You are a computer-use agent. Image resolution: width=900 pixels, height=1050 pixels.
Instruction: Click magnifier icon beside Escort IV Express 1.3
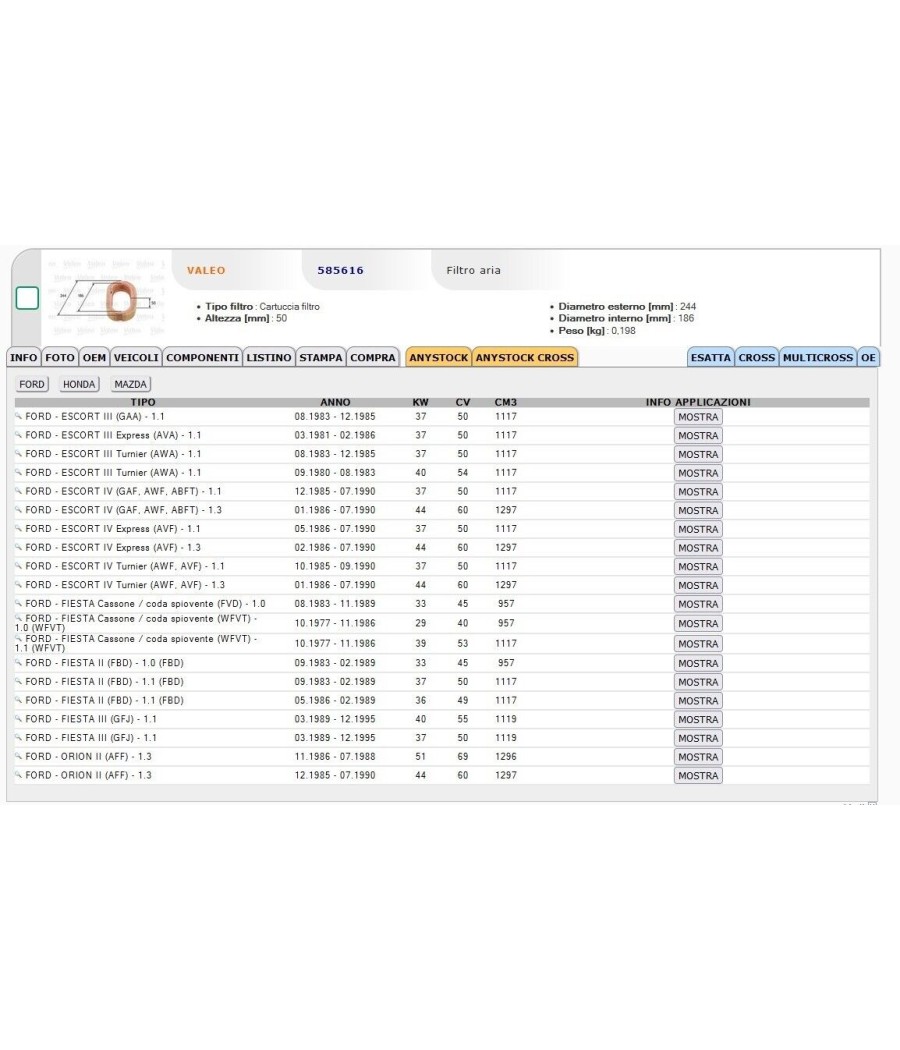(x=19, y=547)
